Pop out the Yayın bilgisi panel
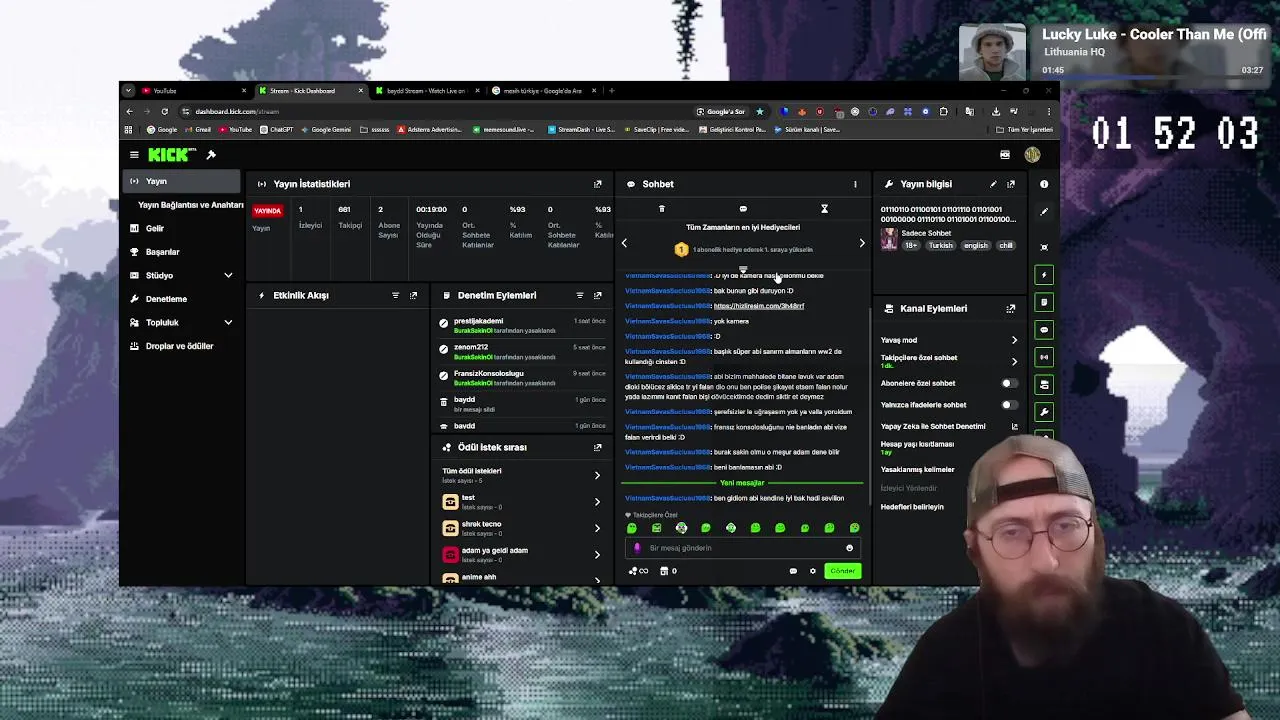 click(1011, 184)
